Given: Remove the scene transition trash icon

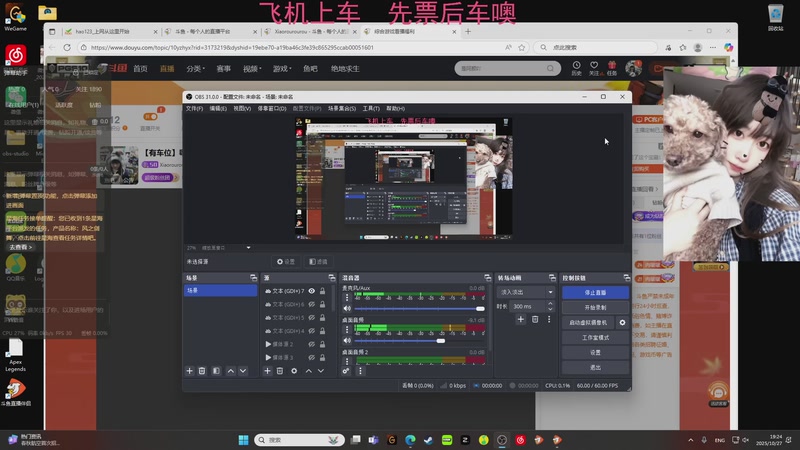Looking at the screenshot, I should pyautogui.click(x=535, y=319).
